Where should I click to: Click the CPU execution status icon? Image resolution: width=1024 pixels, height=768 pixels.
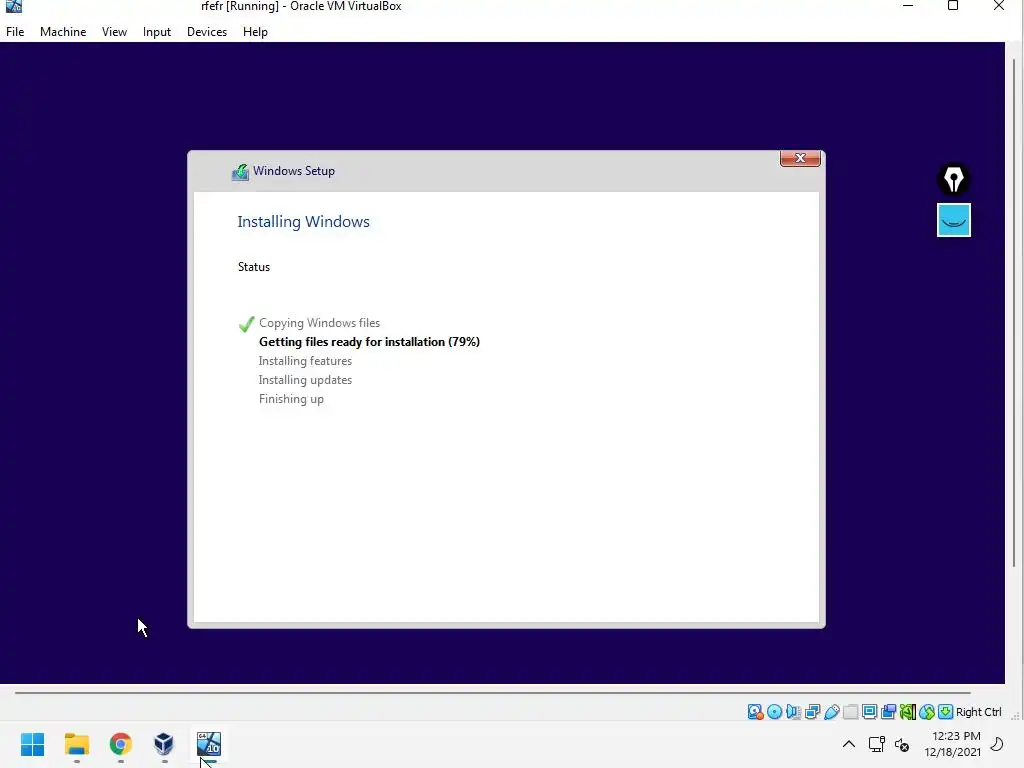click(908, 712)
